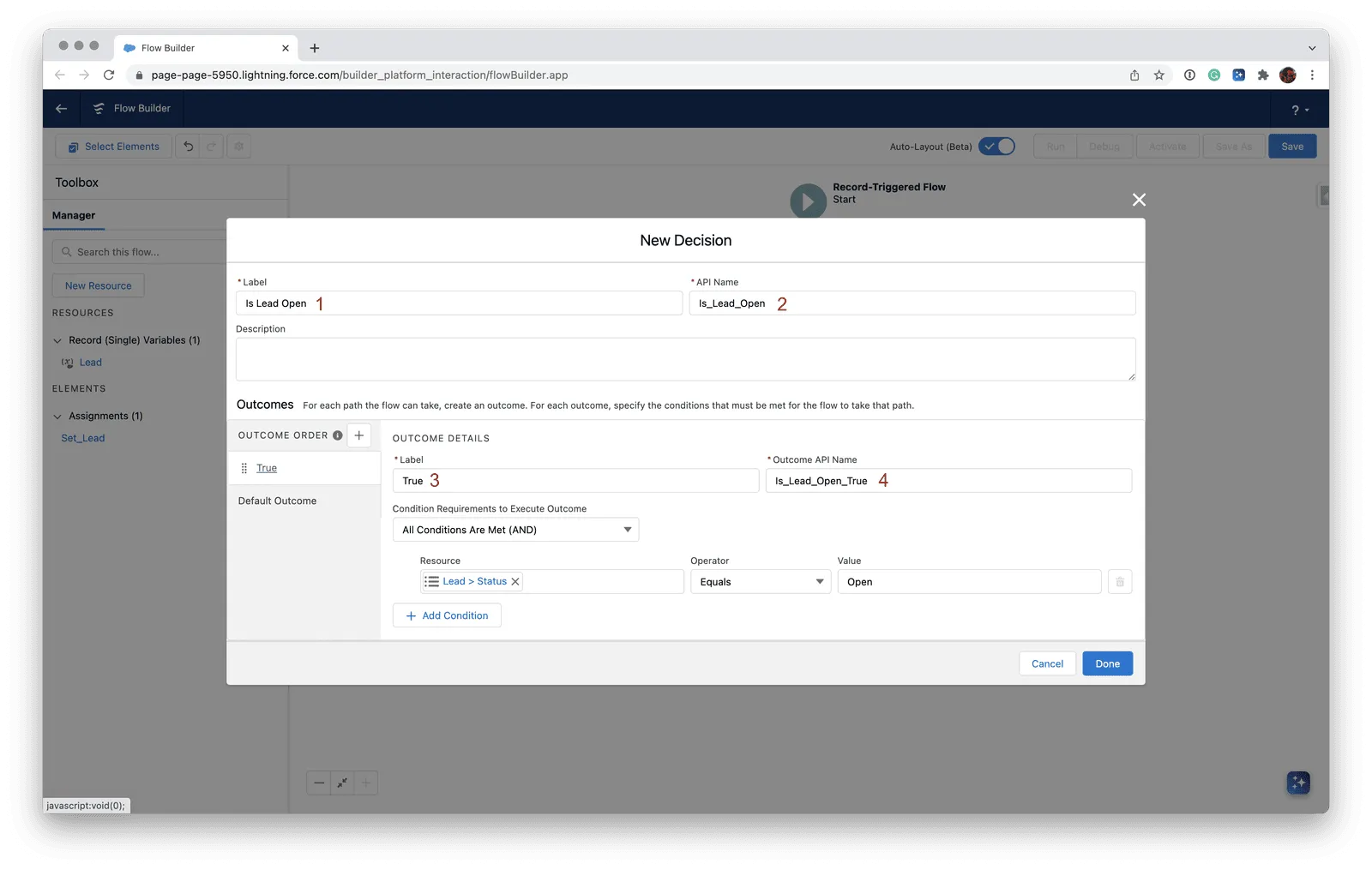Click the Grammarly extension icon

pyautogui.click(x=1214, y=75)
